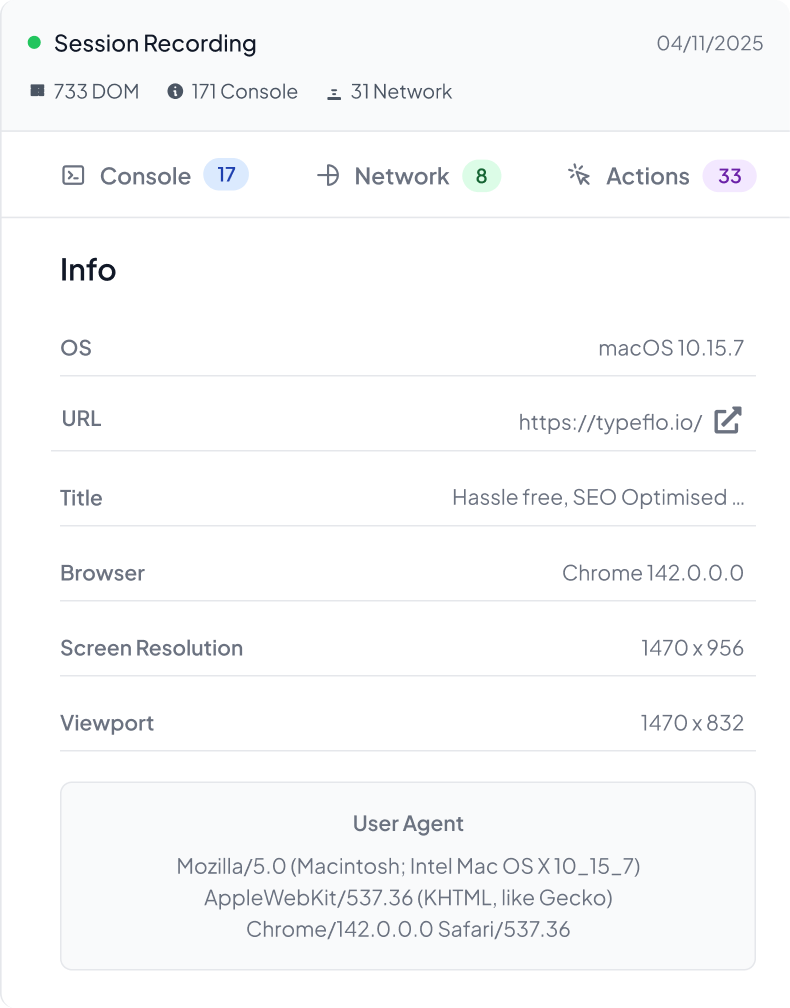790x1008 pixels.
Task: Click the Actions cursor-click icon
Action: (579, 176)
